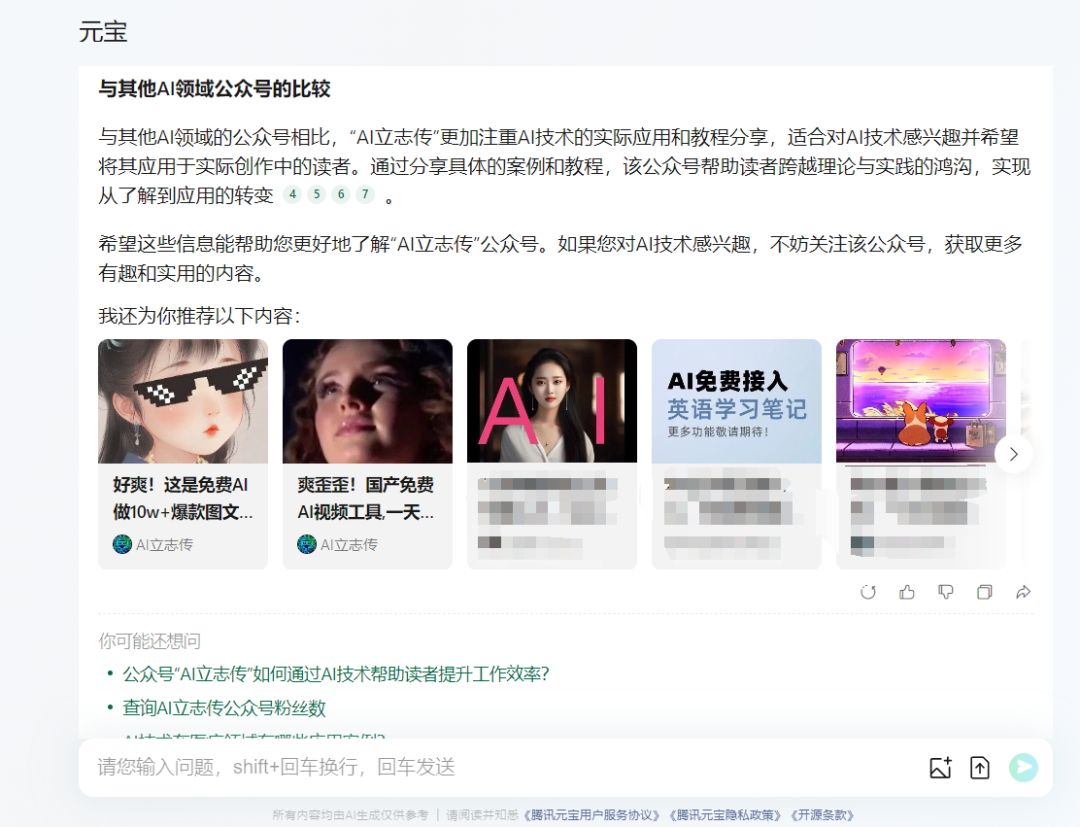Open suggested question about AI提升工作效率

tap(336, 674)
